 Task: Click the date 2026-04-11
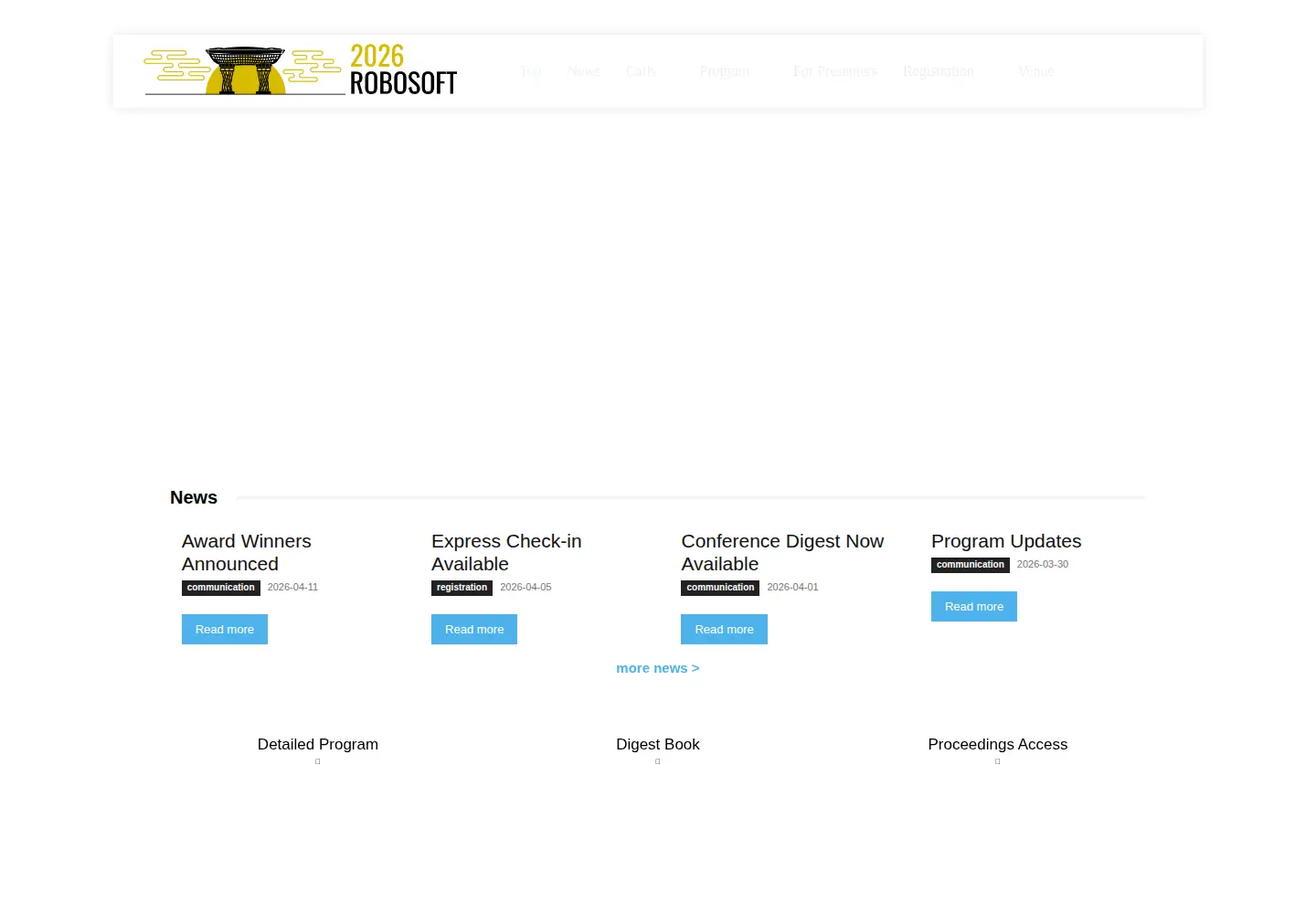point(292,588)
